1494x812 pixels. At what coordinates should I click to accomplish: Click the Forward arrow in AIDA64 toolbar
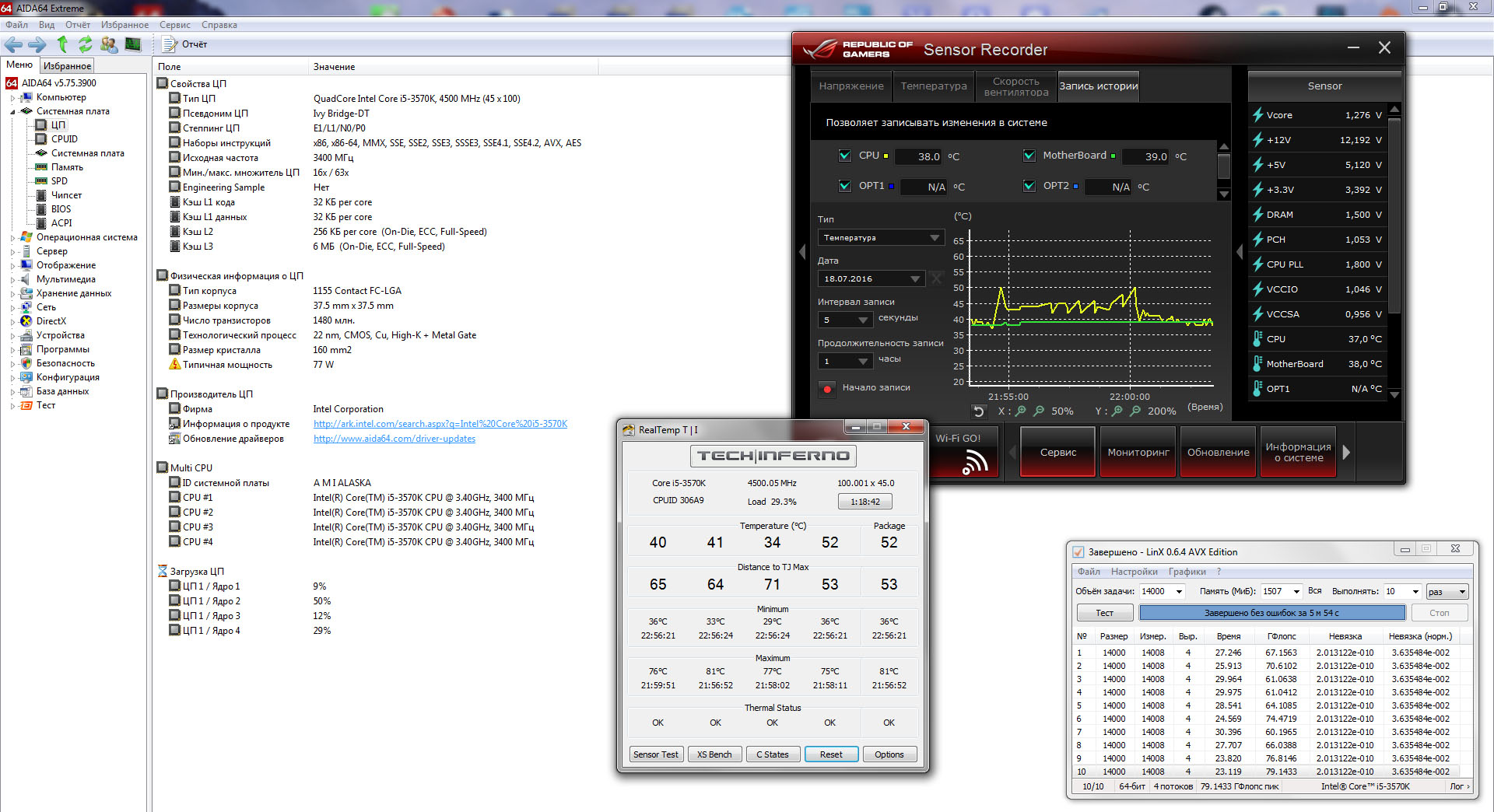click(37, 44)
